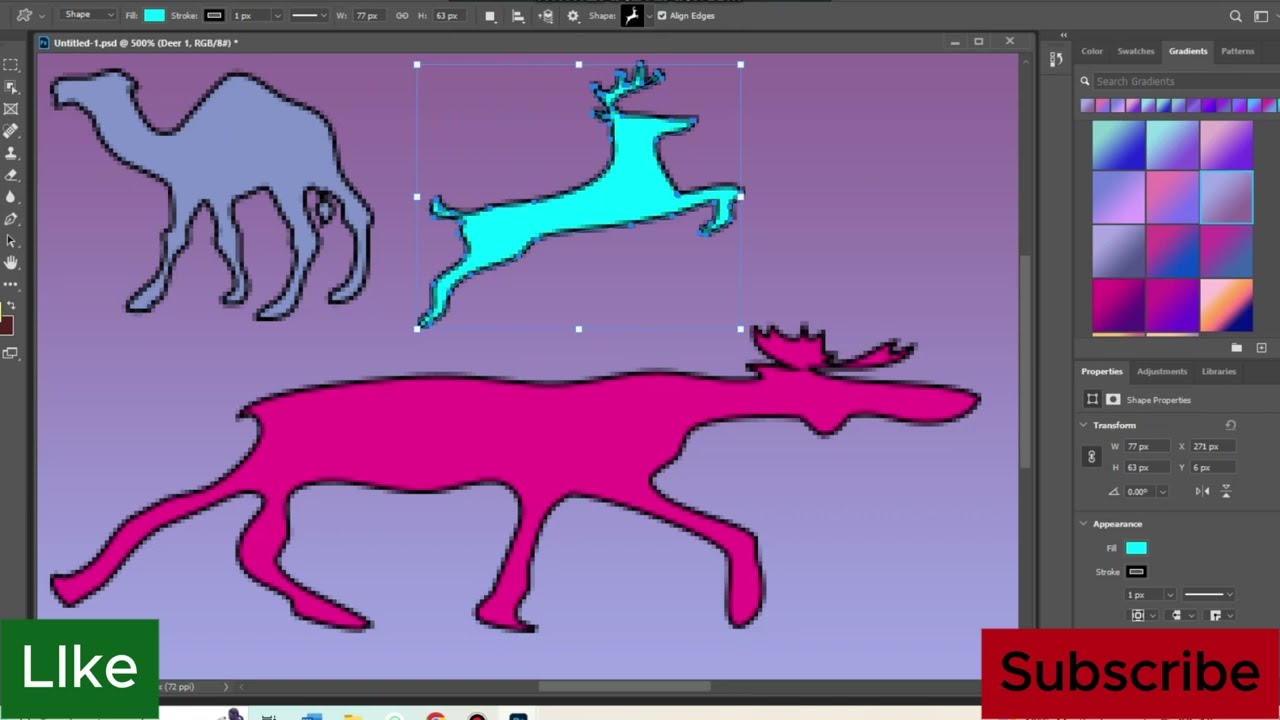Screen dimensions: 1280x720
Task: Select the Frame tool
Action: click(11, 109)
